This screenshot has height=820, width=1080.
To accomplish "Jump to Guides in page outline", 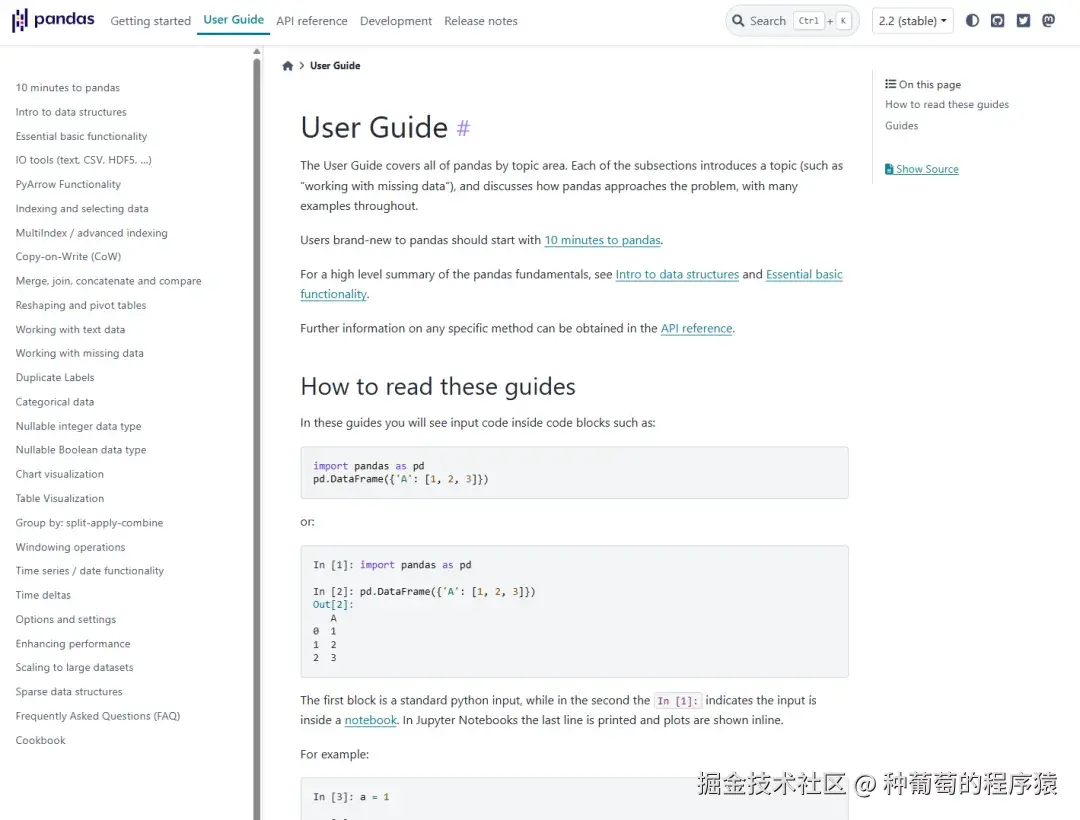I will coord(902,126).
